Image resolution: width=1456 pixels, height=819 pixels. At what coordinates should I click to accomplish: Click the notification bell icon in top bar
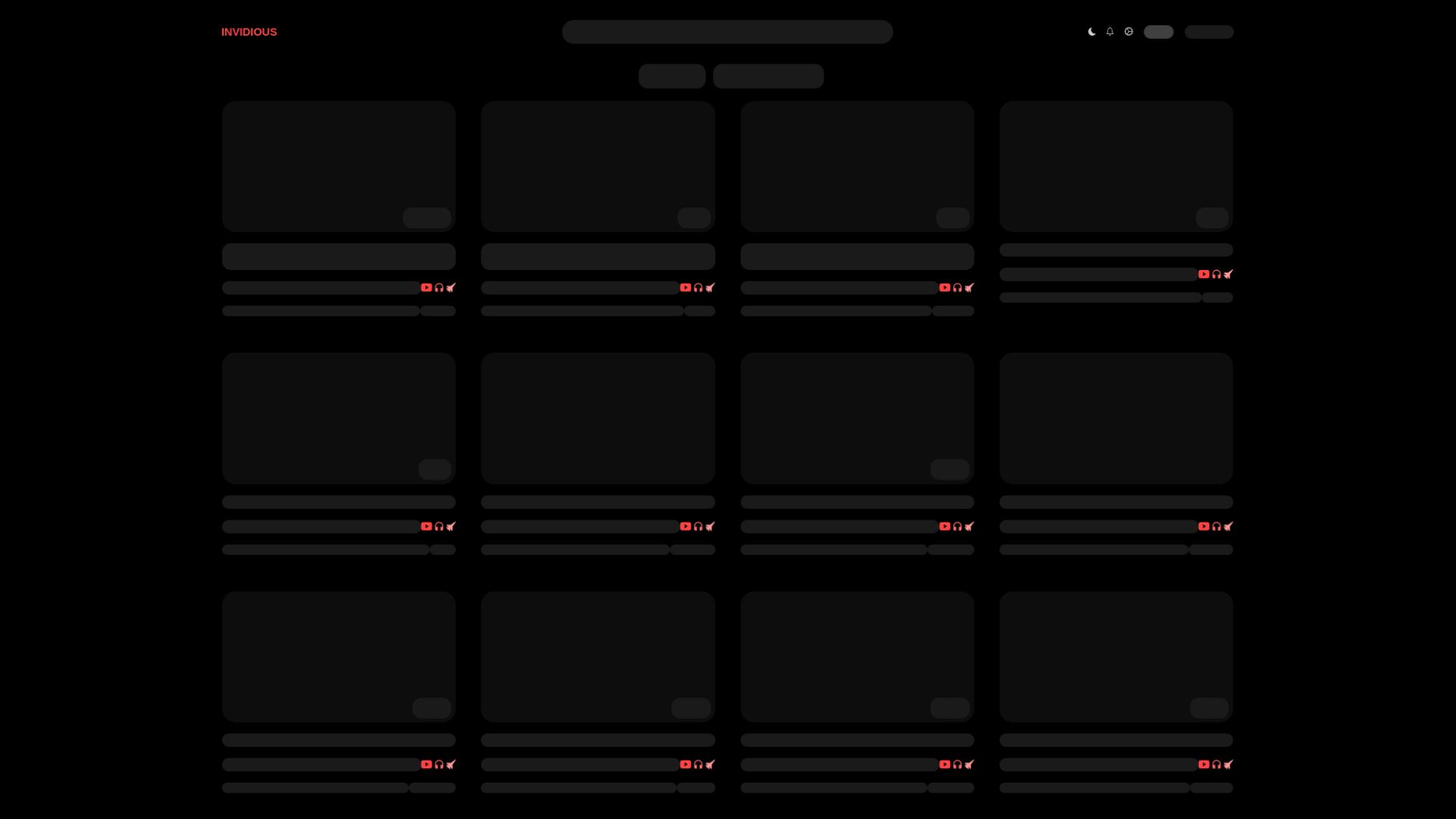click(x=1110, y=32)
